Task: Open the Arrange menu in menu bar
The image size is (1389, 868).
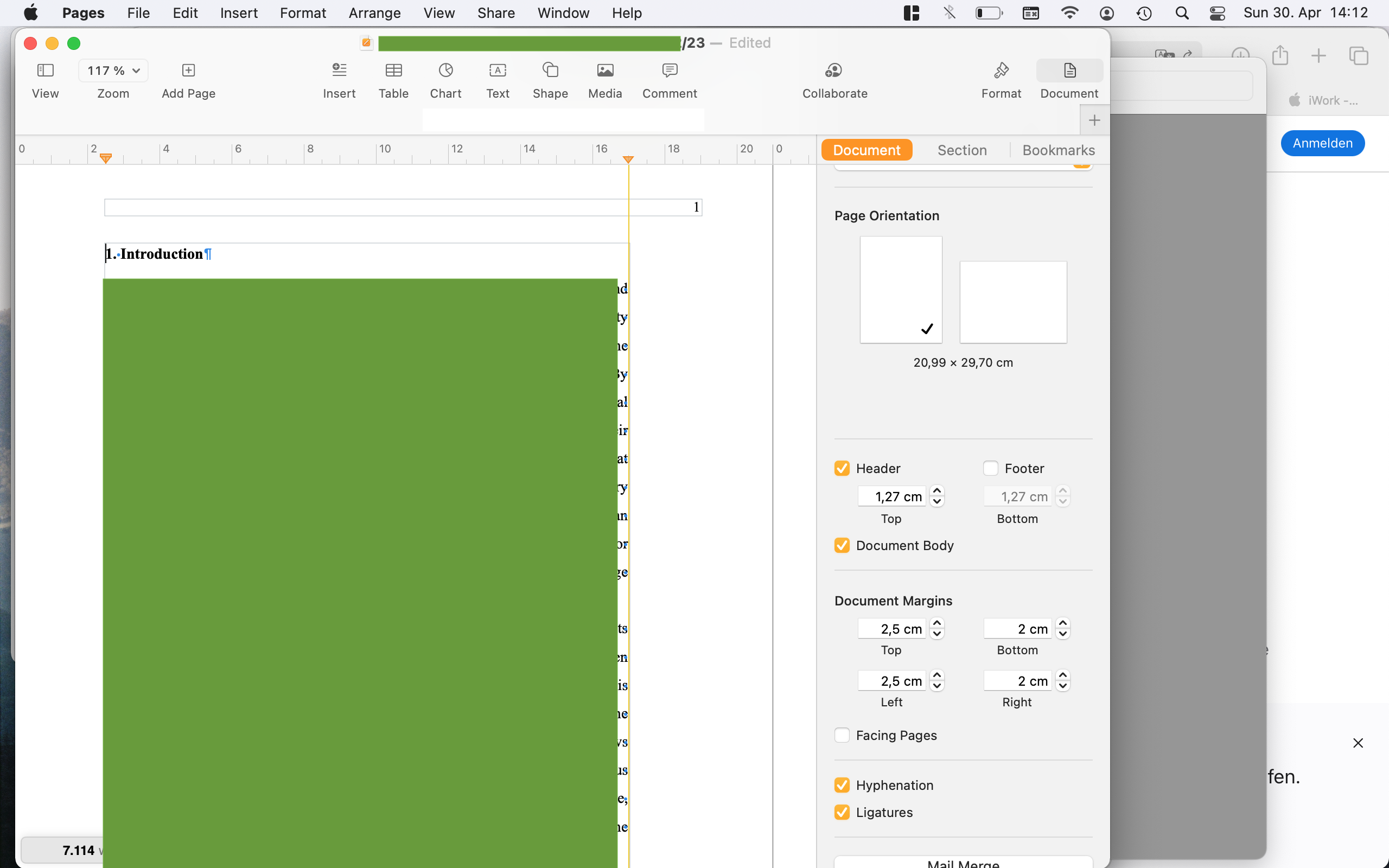Action: tap(374, 12)
